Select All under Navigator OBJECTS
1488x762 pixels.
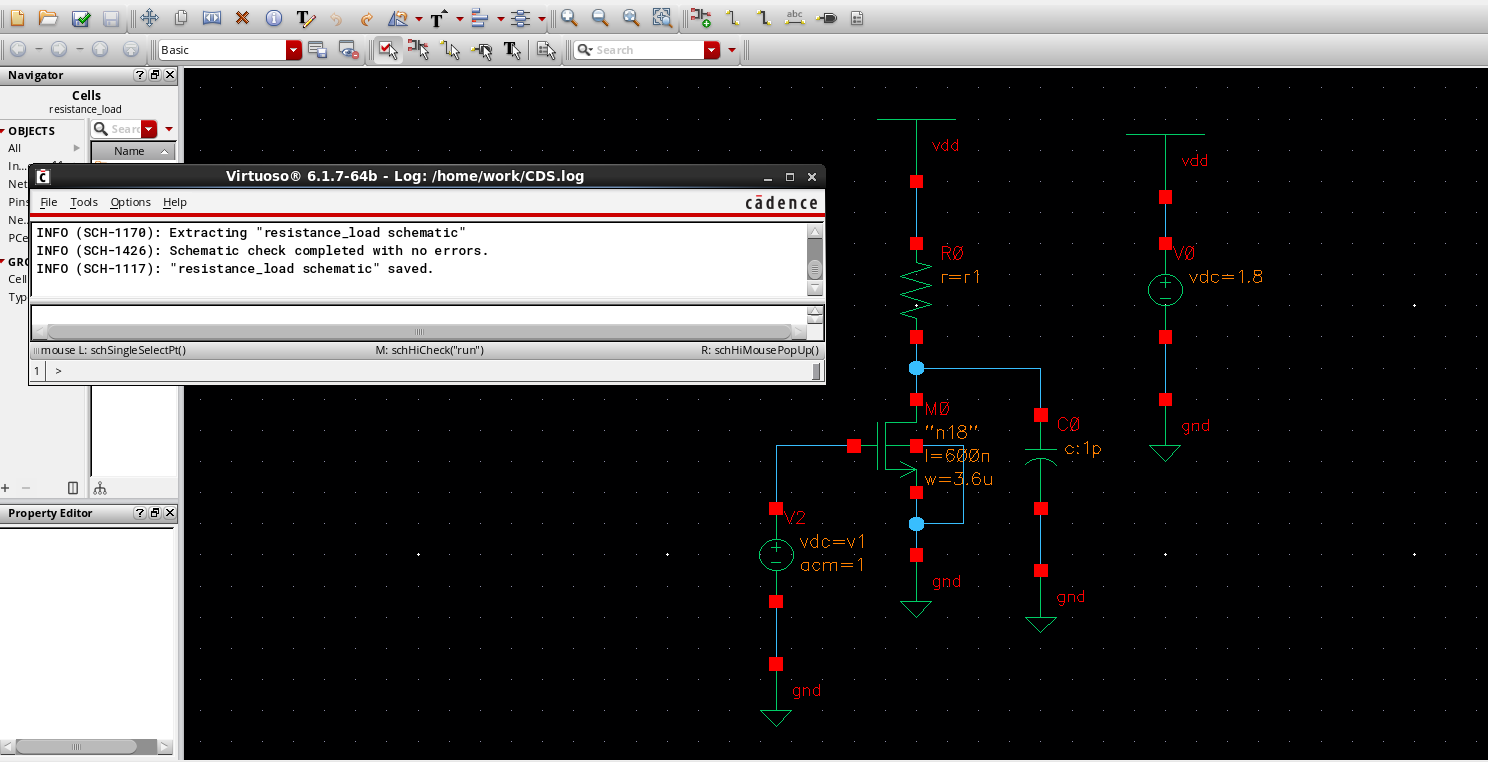click(x=15, y=148)
